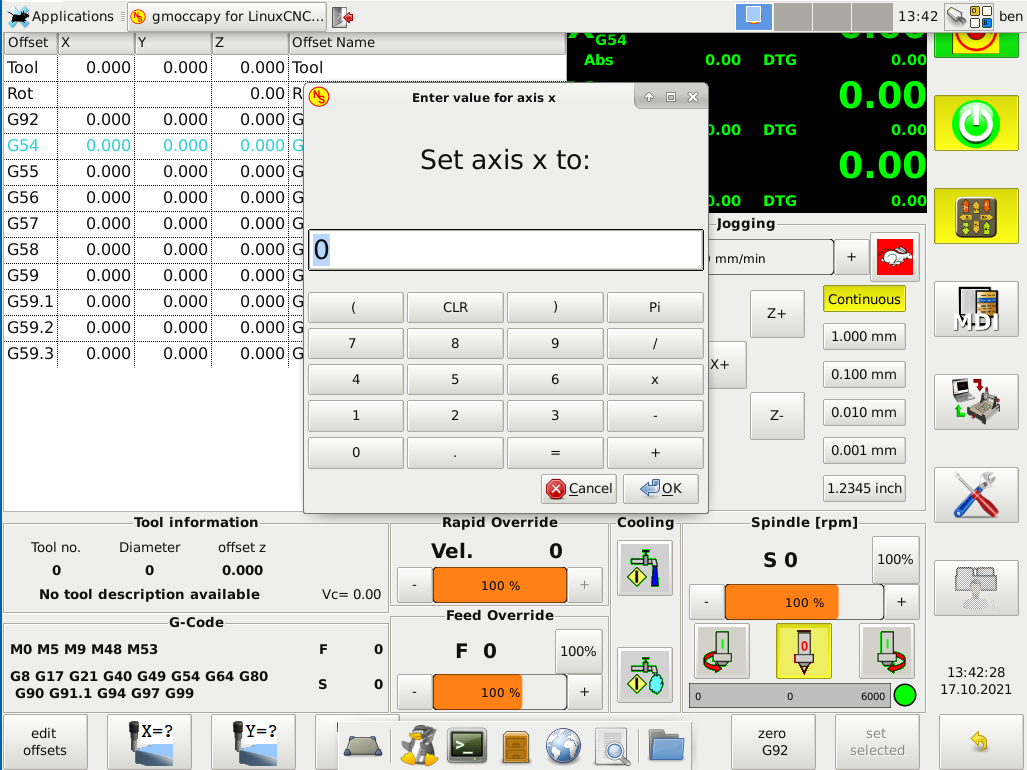1027x770 pixels.
Task: Open the file cabinet dock icon
Action: (515, 746)
